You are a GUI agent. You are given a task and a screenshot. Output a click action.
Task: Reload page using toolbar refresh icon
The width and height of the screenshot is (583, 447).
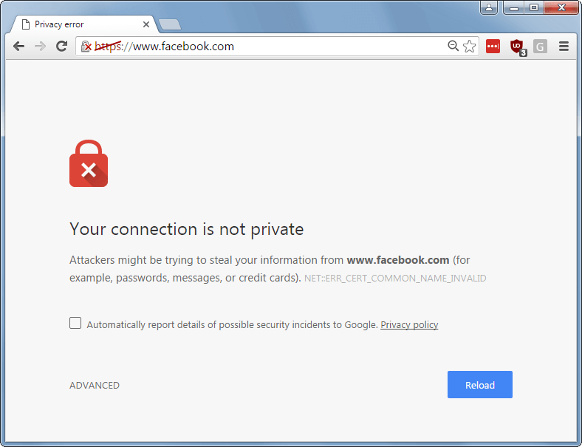(62, 46)
